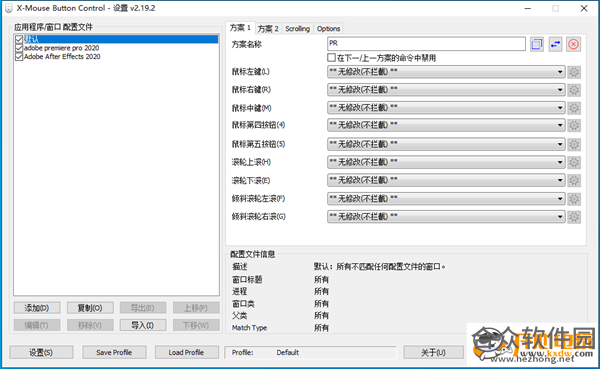The image size is (600, 369).
Task: Close the X-Mouse Button Control window
Action: [x=584, y=8]
